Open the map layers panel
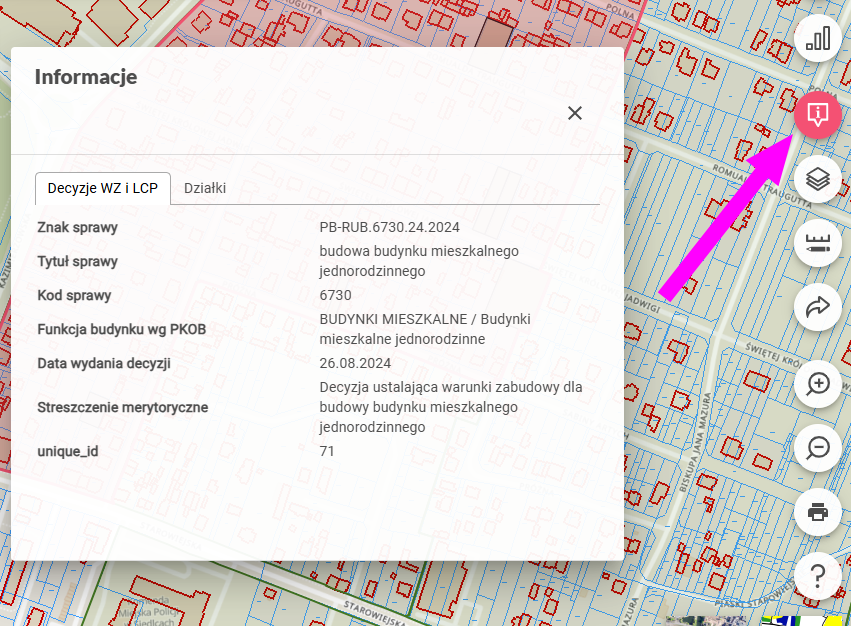This screenshot has height=626, width=851. [818, 179]
